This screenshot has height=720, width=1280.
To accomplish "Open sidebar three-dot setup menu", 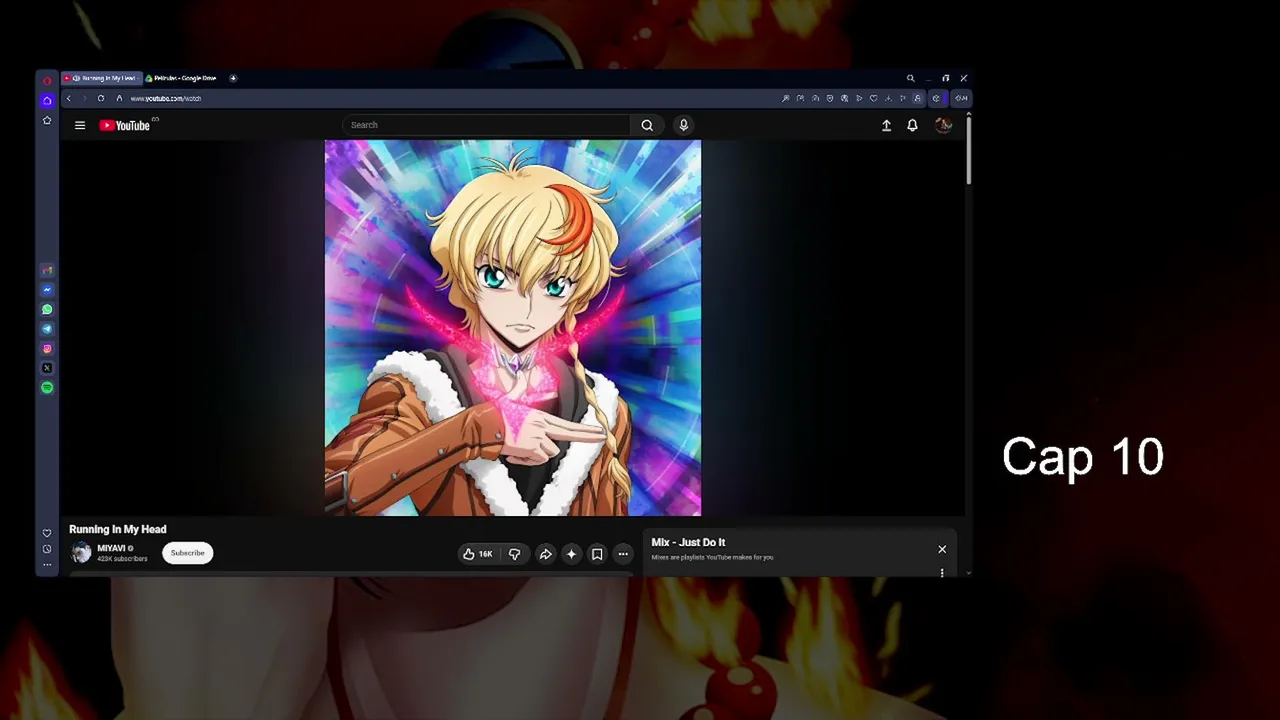I will coord(47,565).
